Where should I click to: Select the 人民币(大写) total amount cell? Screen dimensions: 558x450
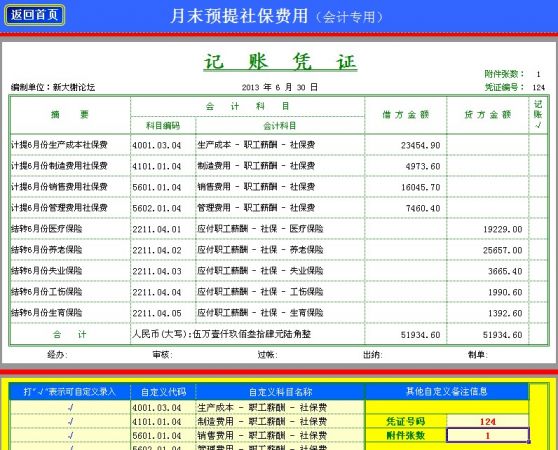tap(248, 334)
